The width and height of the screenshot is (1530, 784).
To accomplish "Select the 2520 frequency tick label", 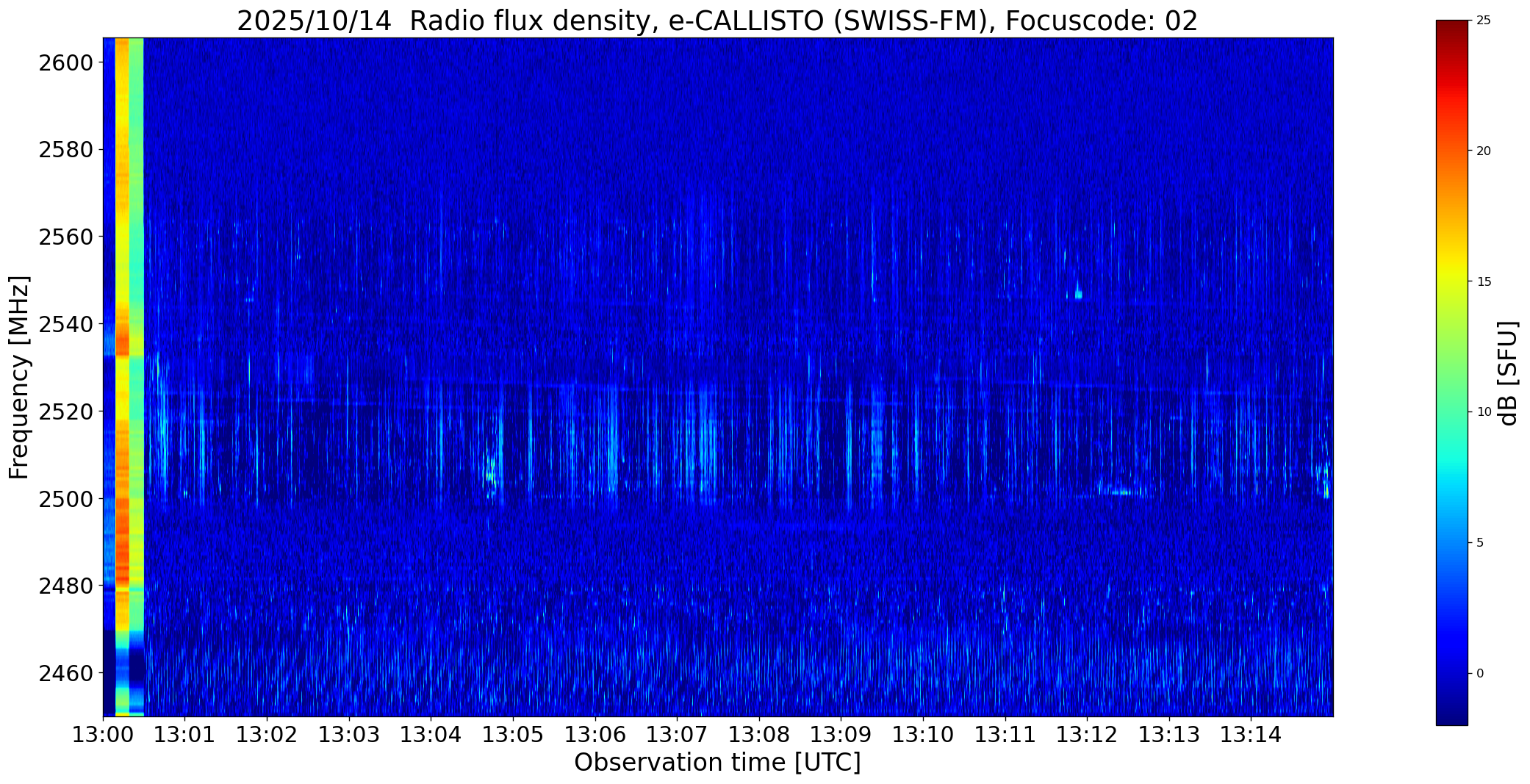I will coord(65,411).
